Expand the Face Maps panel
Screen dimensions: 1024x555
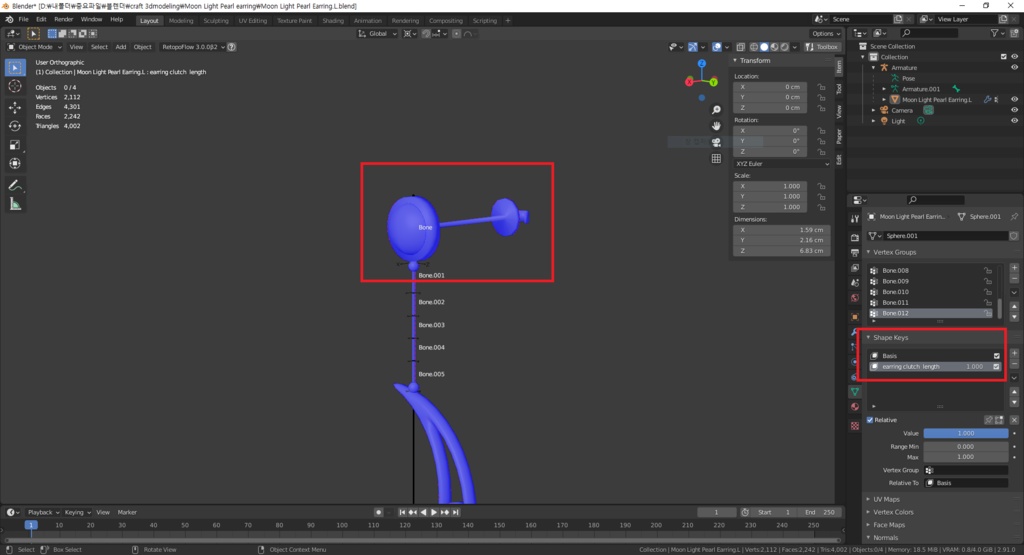(x=889, y=525)
